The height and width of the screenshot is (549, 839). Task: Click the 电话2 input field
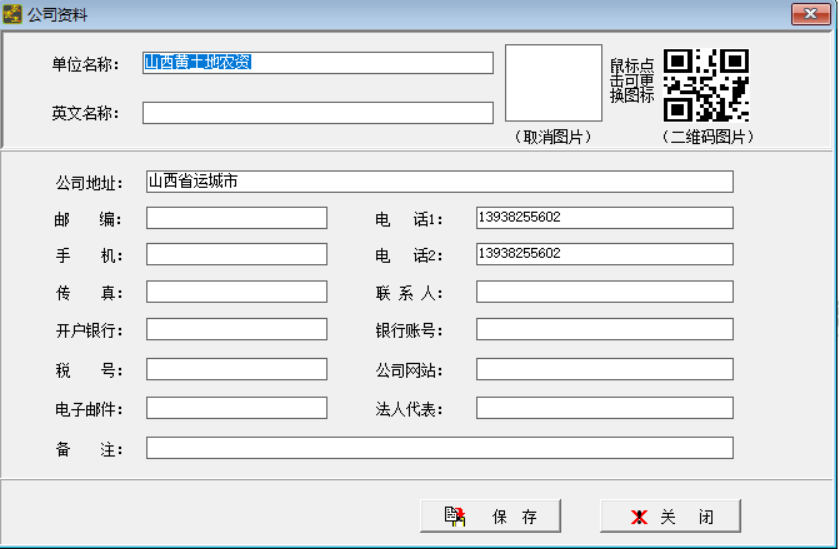click(x=605, y=255)
